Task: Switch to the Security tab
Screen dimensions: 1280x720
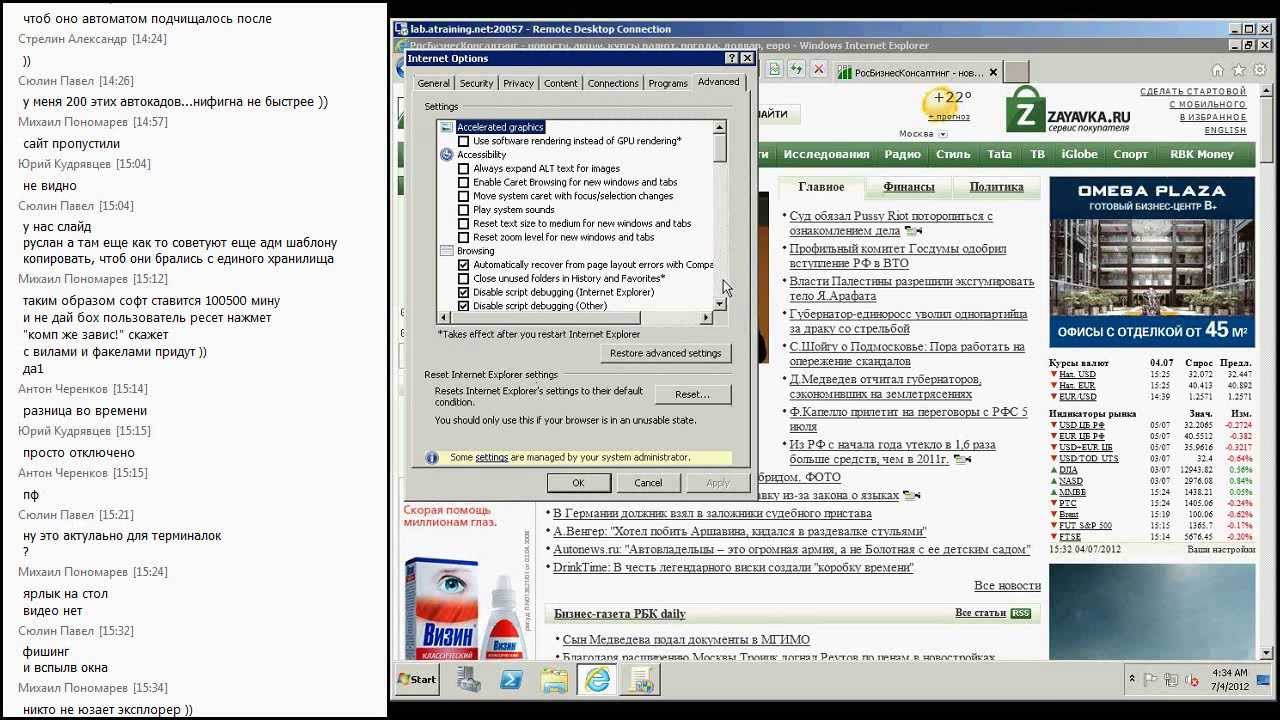Action: tap(476, 84)
